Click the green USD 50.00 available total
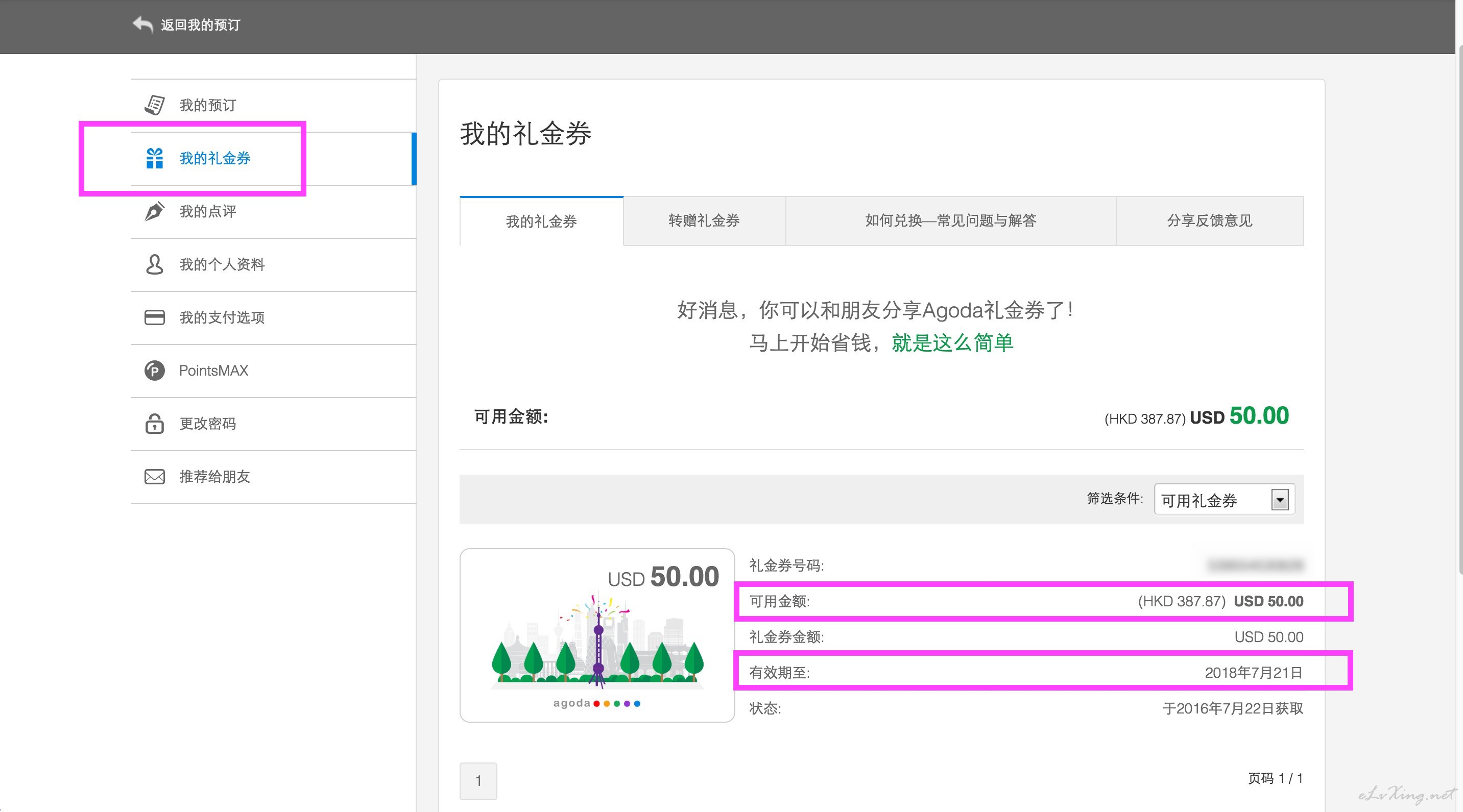1463x812 pixels. (1259, 416)
